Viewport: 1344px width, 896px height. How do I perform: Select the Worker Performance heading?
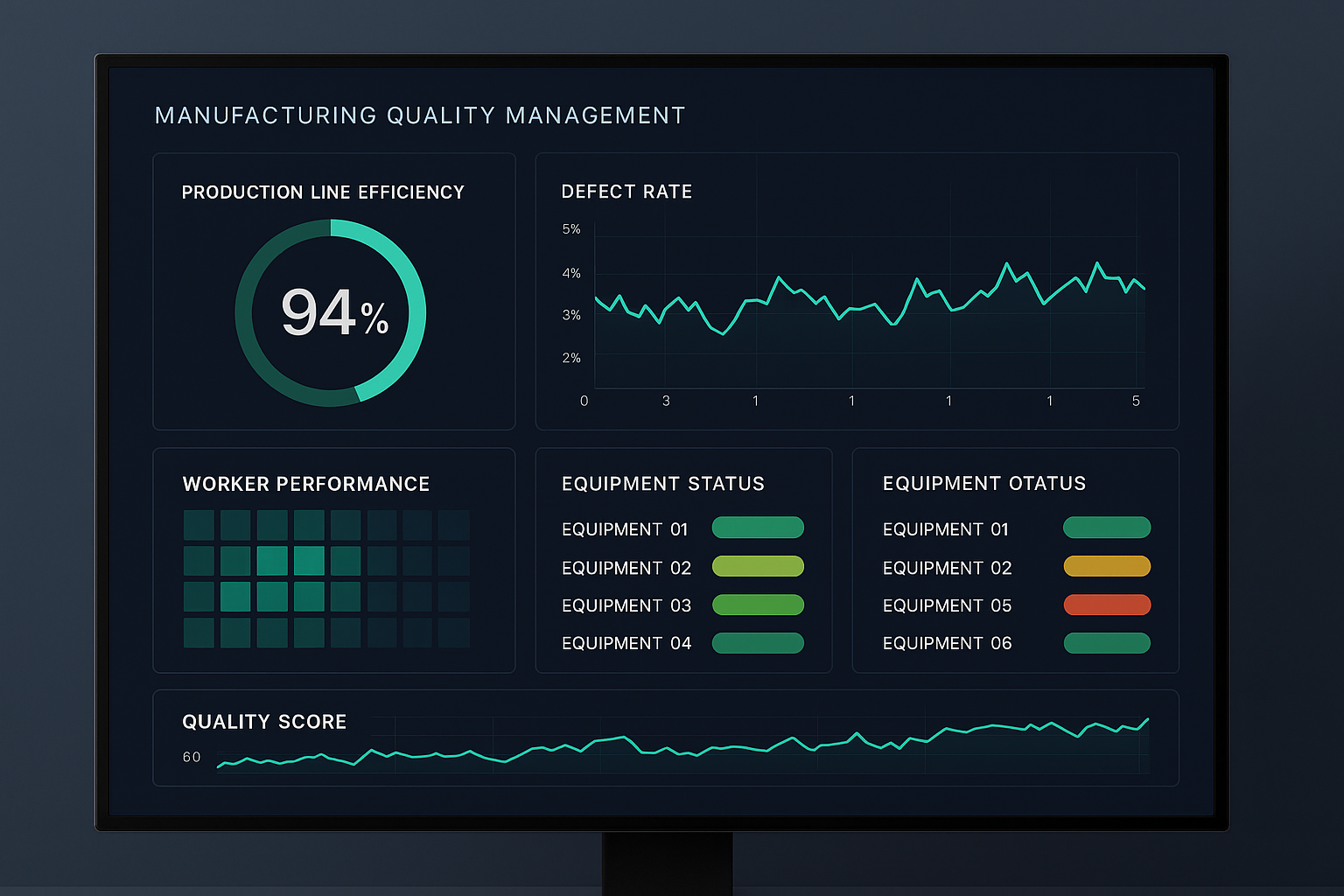[306, 484]
